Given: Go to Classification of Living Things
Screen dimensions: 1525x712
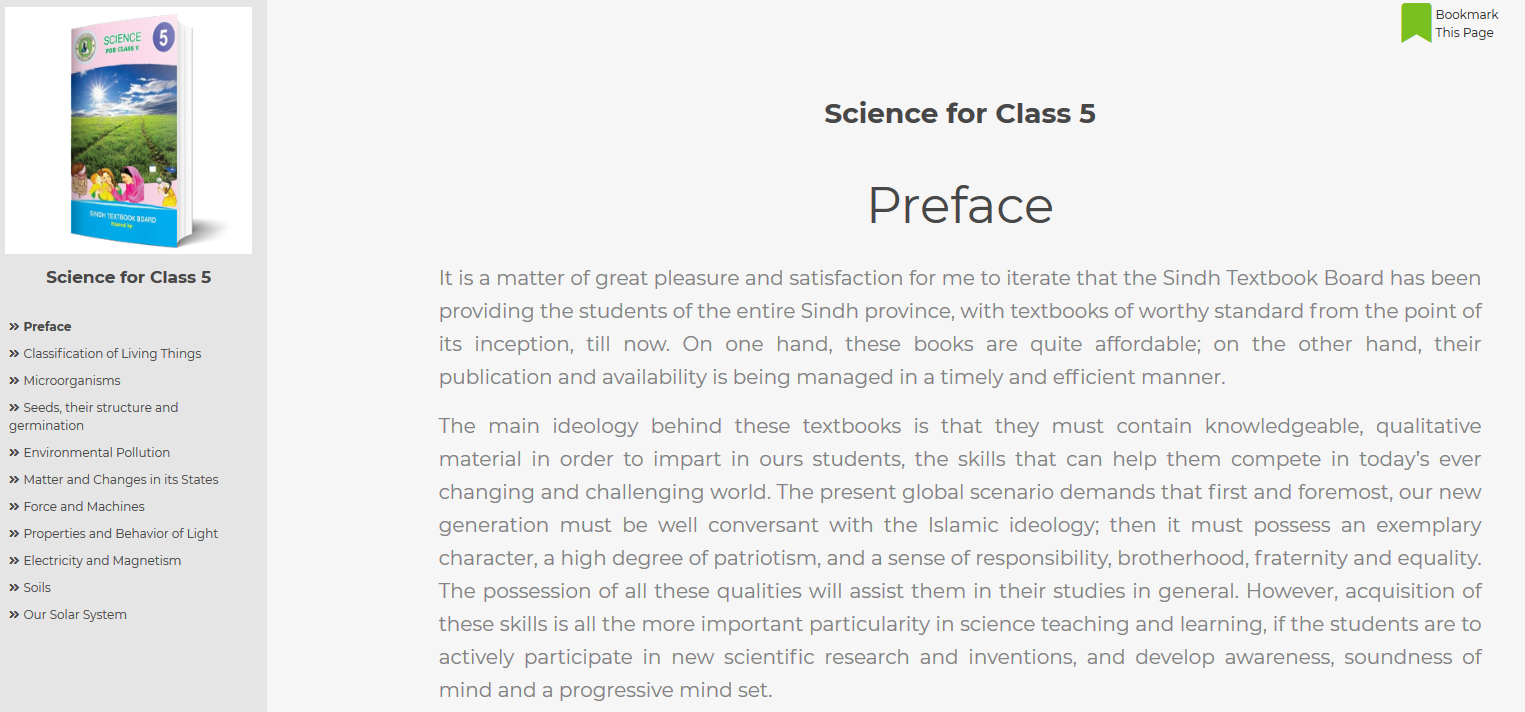Looking at the screenshot, I should [112, 353].
